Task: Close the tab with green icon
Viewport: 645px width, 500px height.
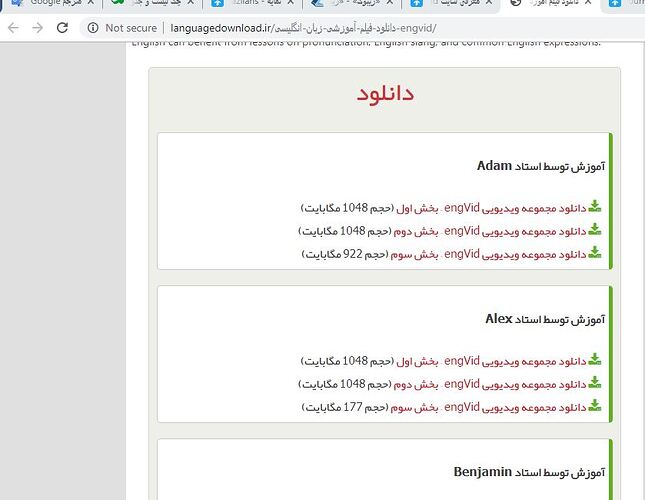Action: click(190, 3)
